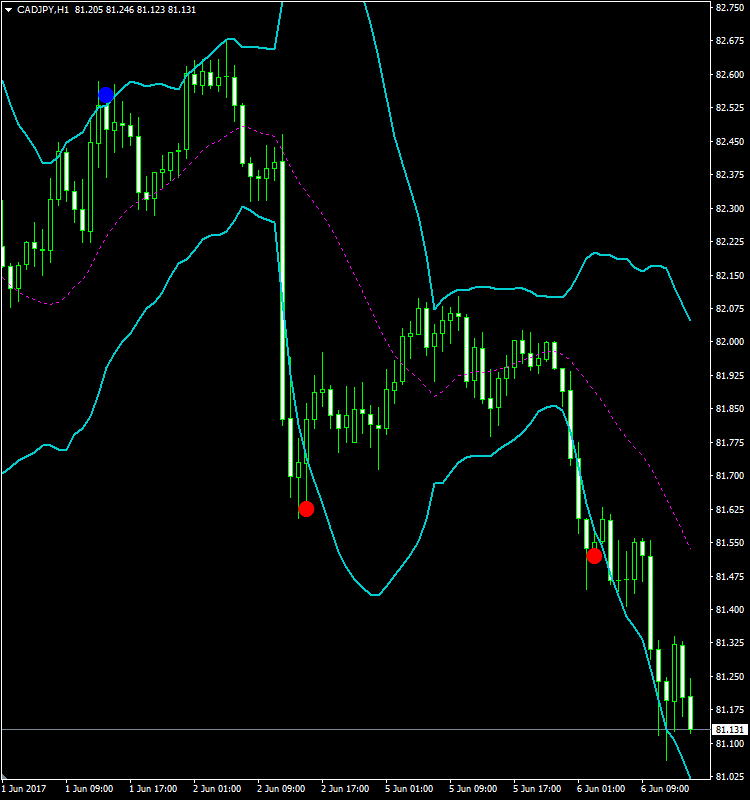
Task: Click the 2 Jun 01:00 time label
Action: [x=217, y=789]
